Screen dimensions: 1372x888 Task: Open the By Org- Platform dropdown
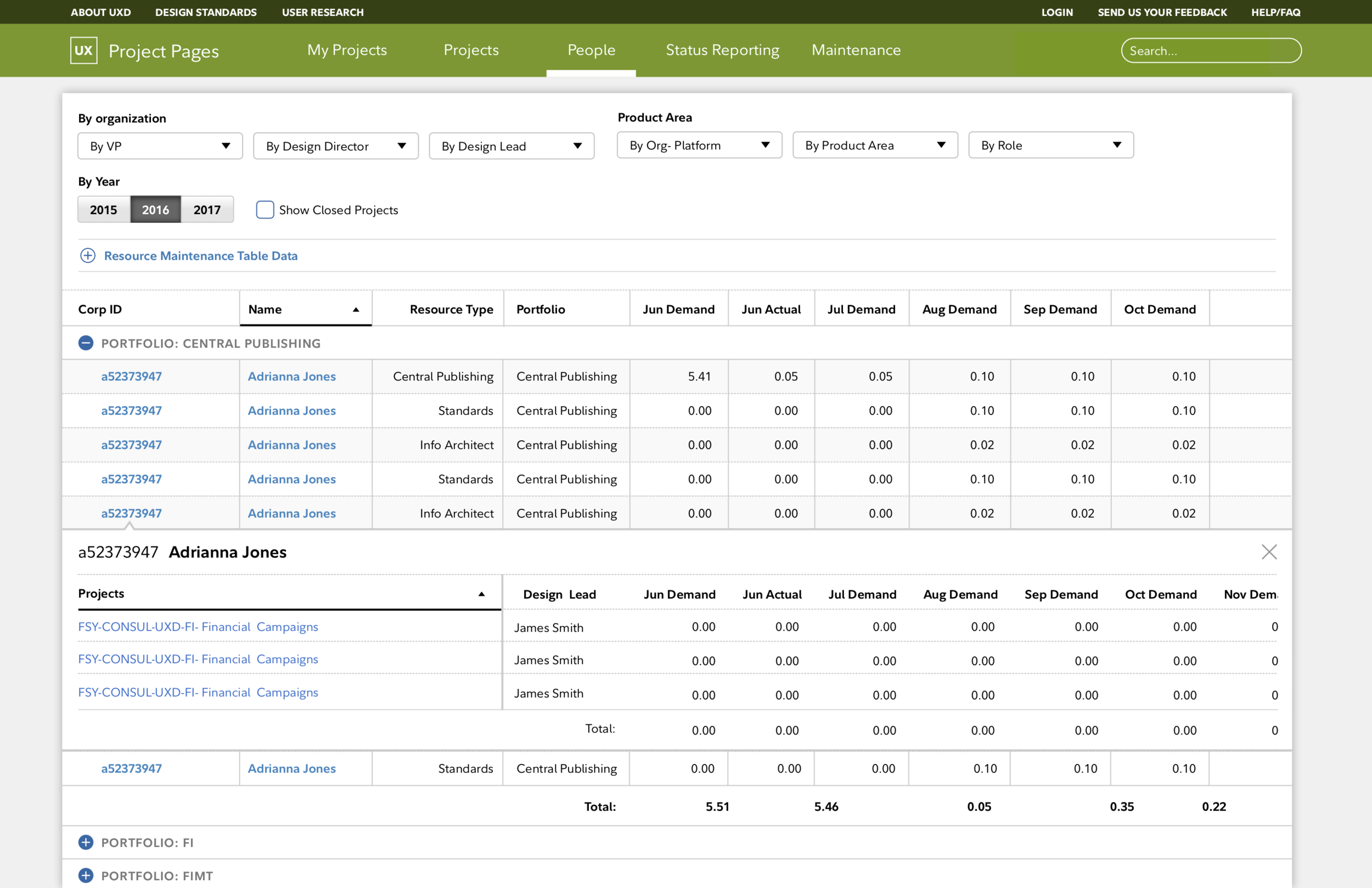click(699, 145)
